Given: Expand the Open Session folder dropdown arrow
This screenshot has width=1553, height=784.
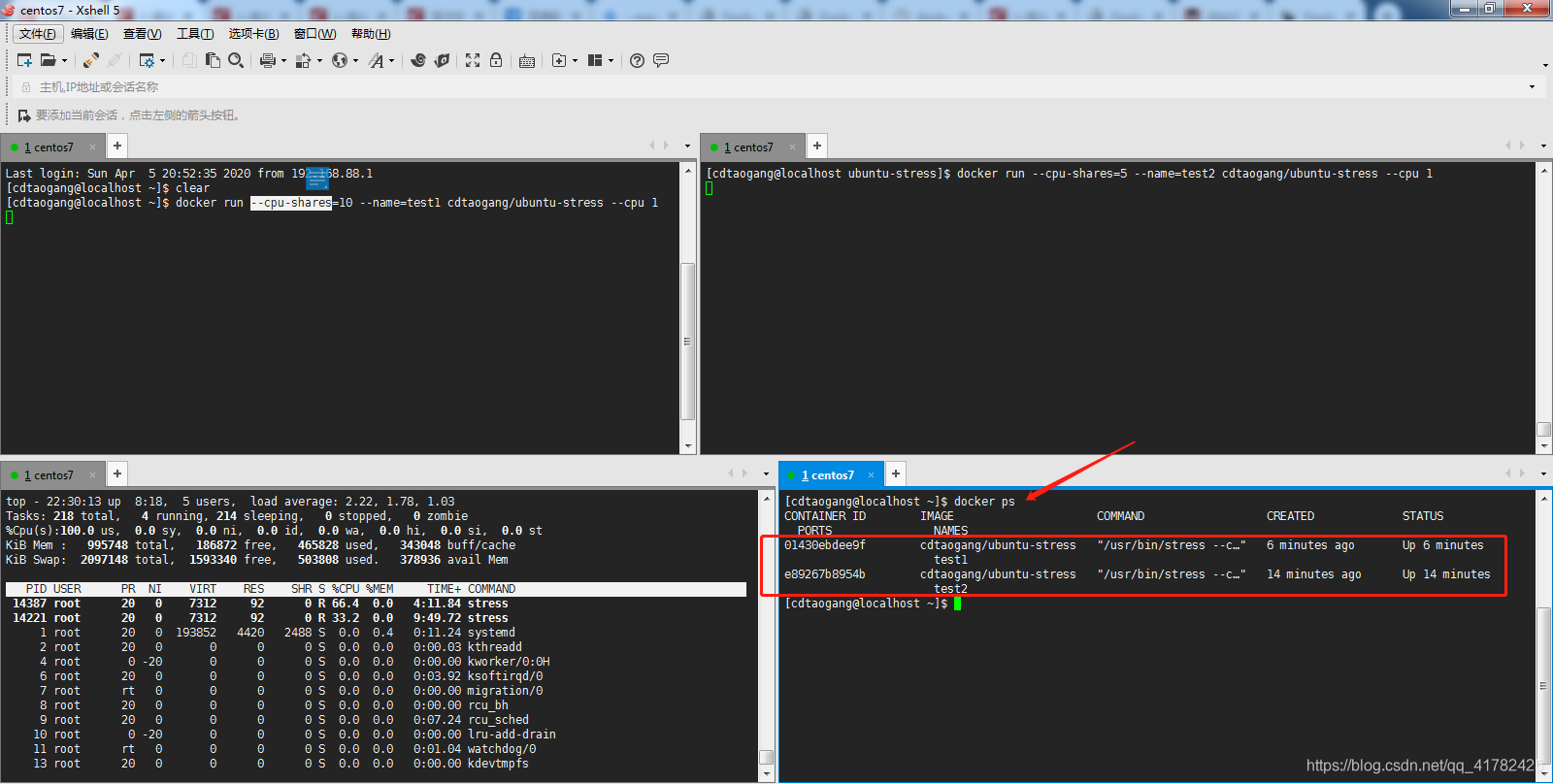Looking at the screenshot, I should point(65,60).
